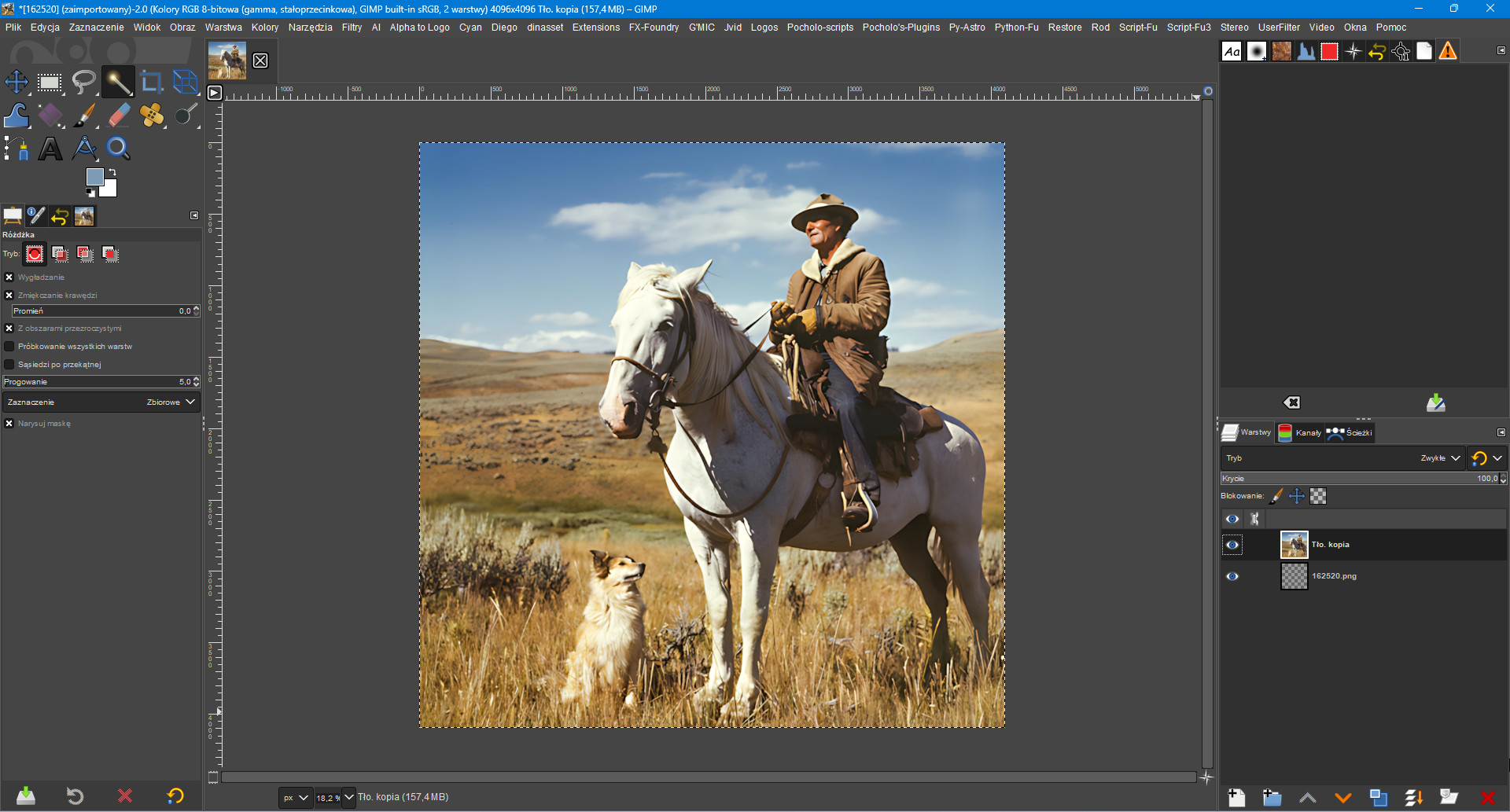The width and height of the screenshot is (1510, 812).
Task: Enable Próbkowanie wszystkich warstw checkbox
Action: point(9,347)
